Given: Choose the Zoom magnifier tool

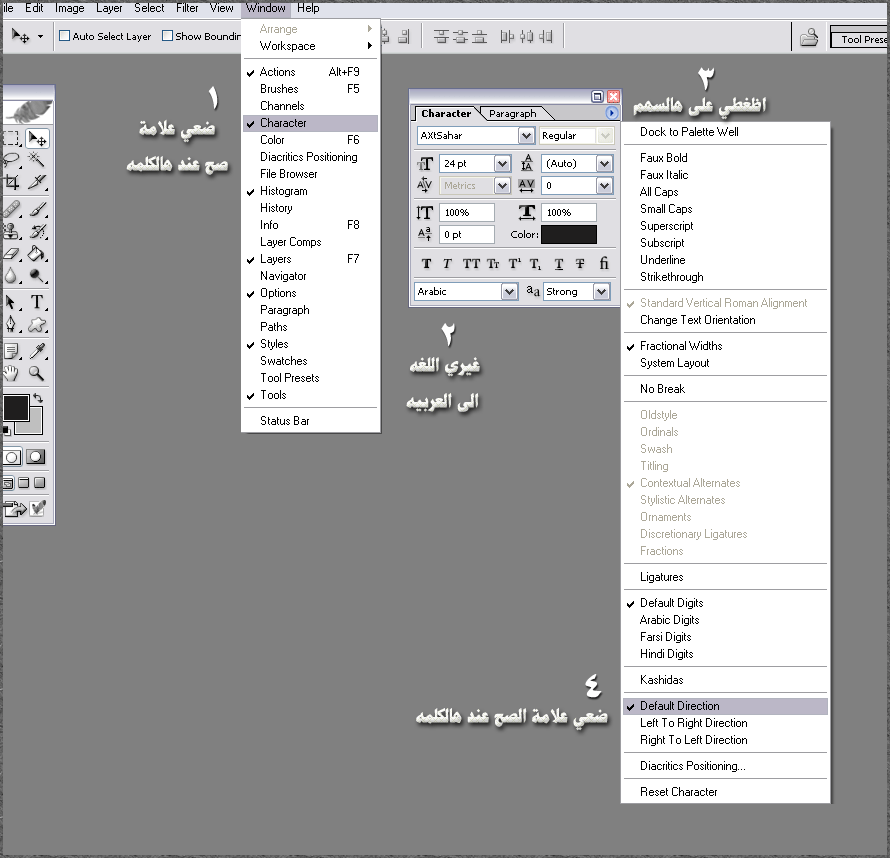Looking at the screenshot, I should [x=38, y=374].
